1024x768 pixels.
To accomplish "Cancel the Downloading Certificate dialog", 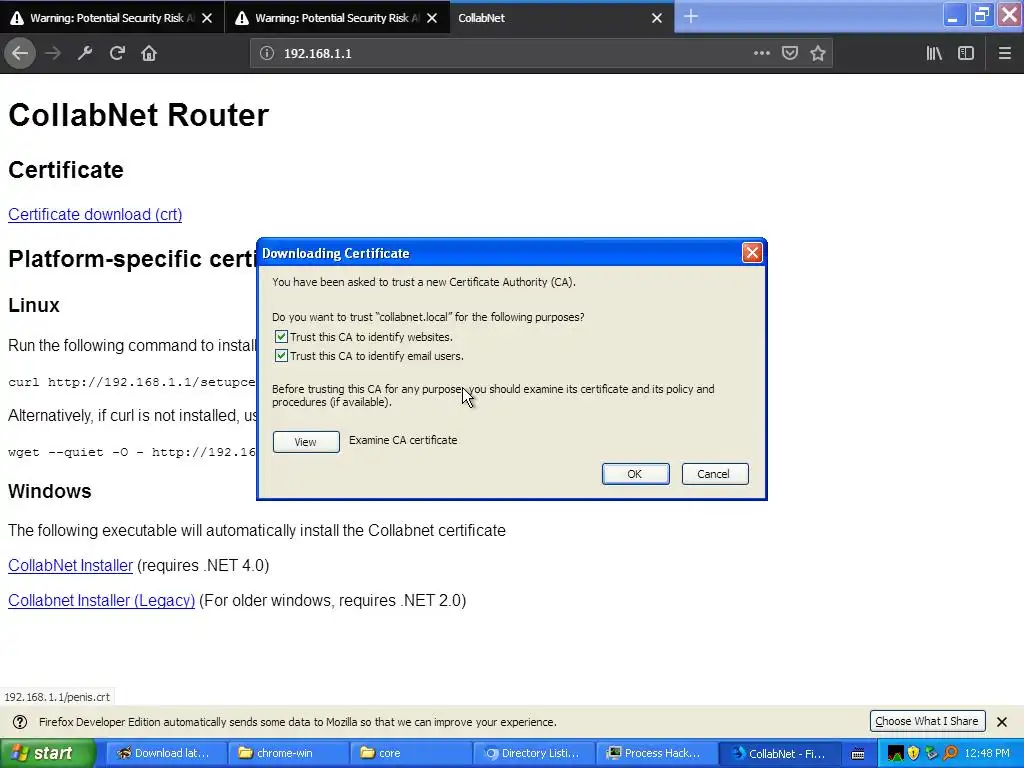I will coord(714,474).
